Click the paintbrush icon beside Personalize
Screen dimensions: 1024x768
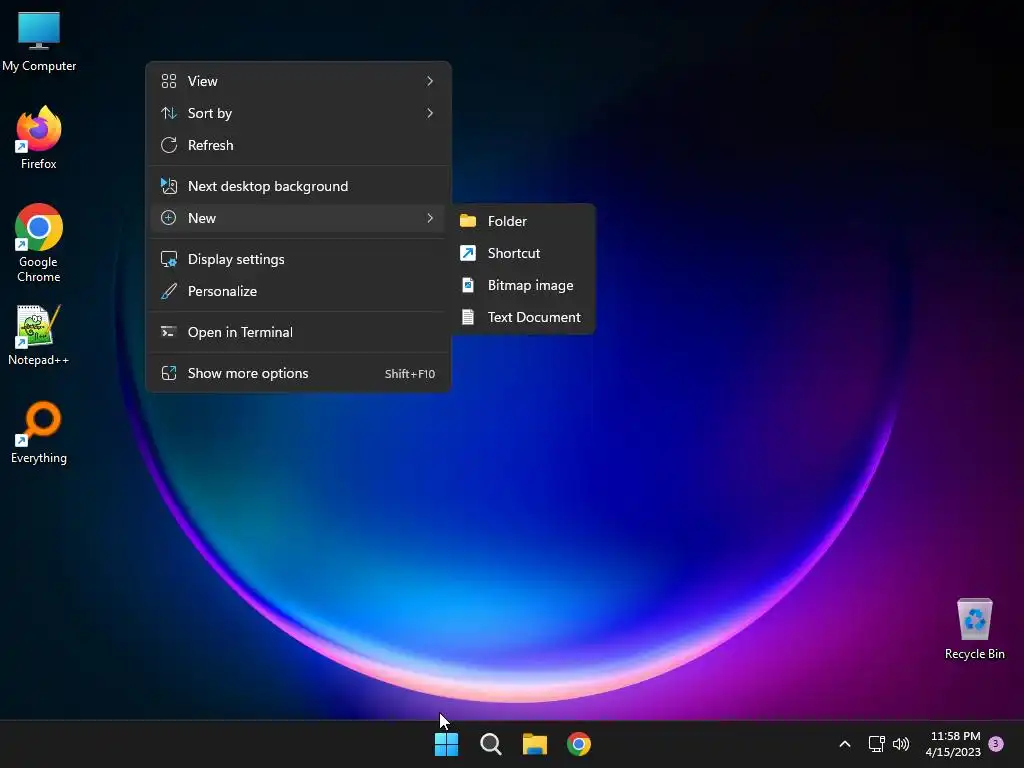pos(168,291)
